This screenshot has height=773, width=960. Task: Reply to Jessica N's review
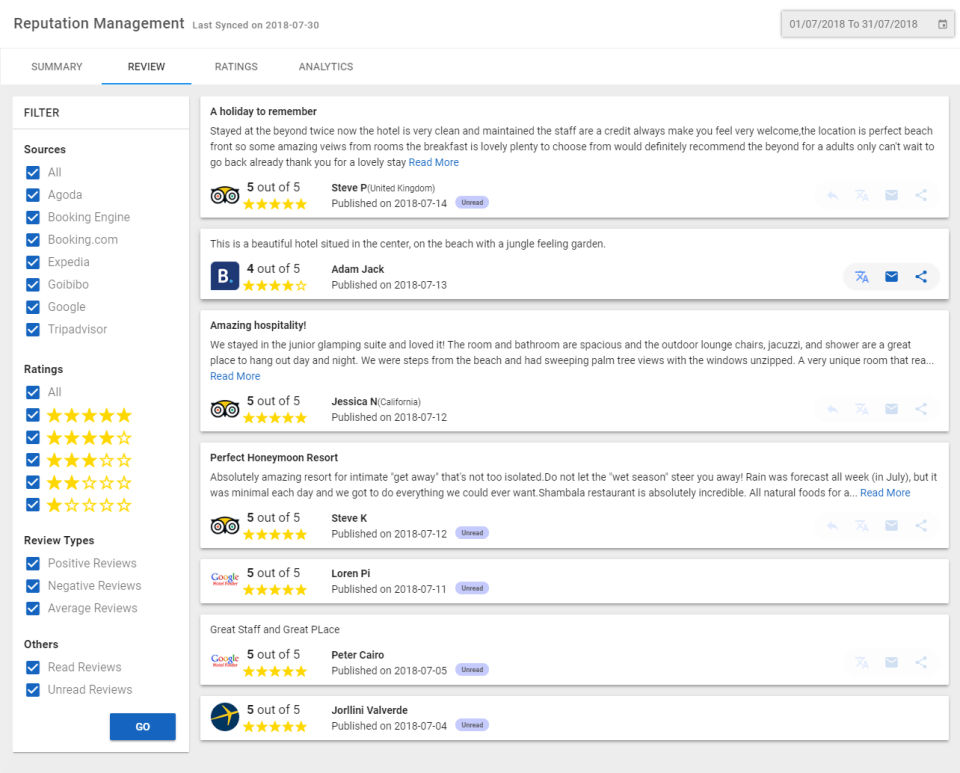832,409
